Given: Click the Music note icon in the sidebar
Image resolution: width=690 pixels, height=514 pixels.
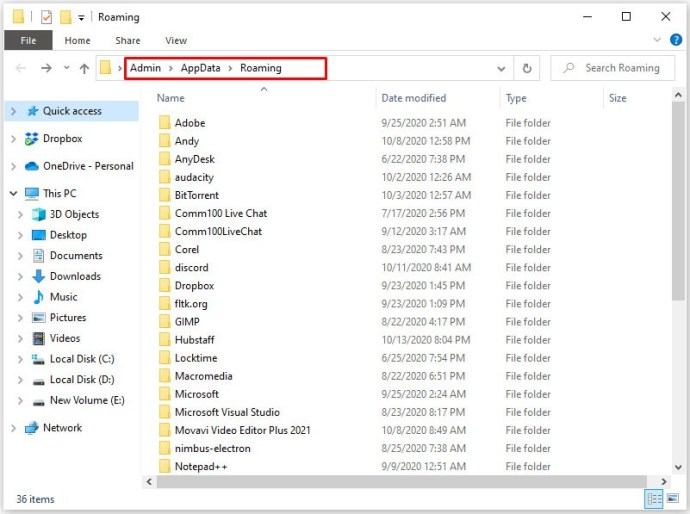Looking at the screenshot, I should point(38,297).
